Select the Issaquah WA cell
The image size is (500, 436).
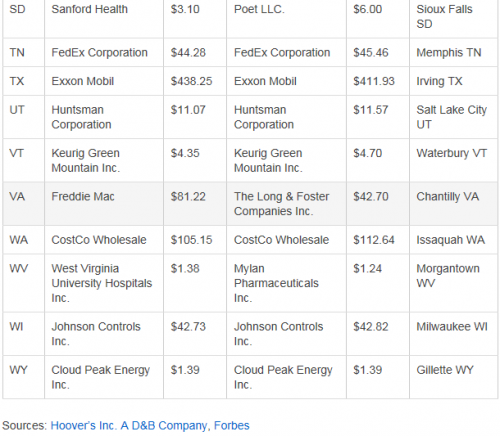point(454,240)
